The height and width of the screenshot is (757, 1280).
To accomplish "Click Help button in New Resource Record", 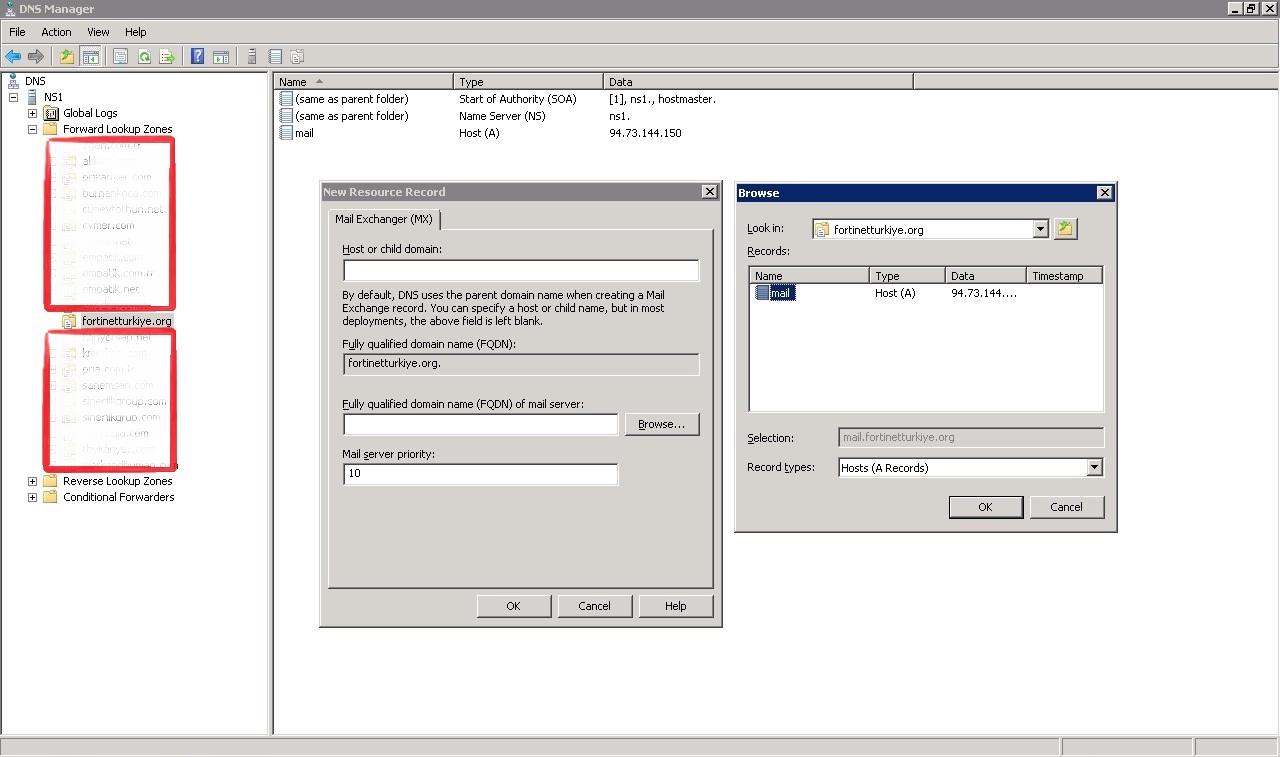I will click(676, 605).
